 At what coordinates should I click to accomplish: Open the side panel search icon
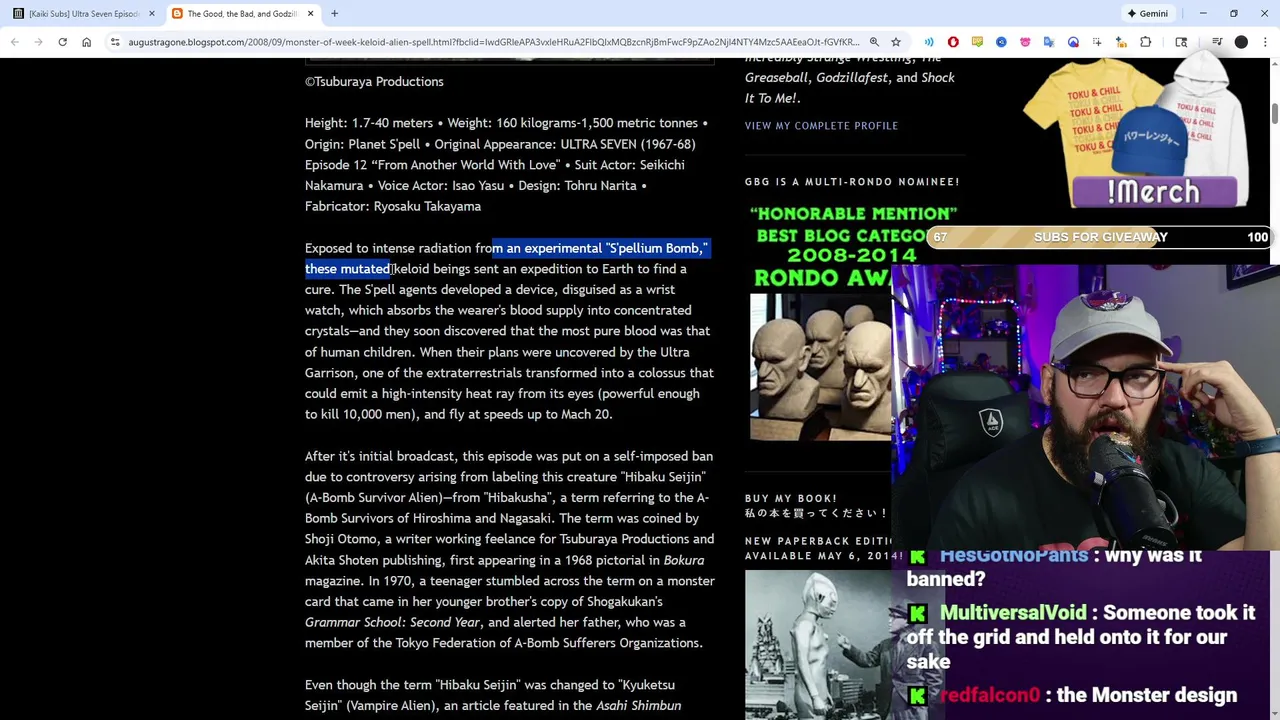point(1181,42)
